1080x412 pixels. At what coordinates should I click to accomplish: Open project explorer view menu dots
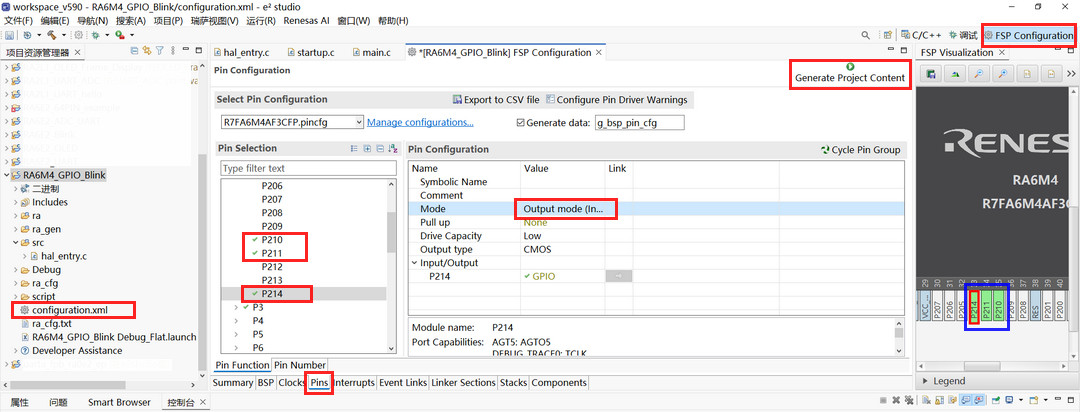tap(172, 51)
